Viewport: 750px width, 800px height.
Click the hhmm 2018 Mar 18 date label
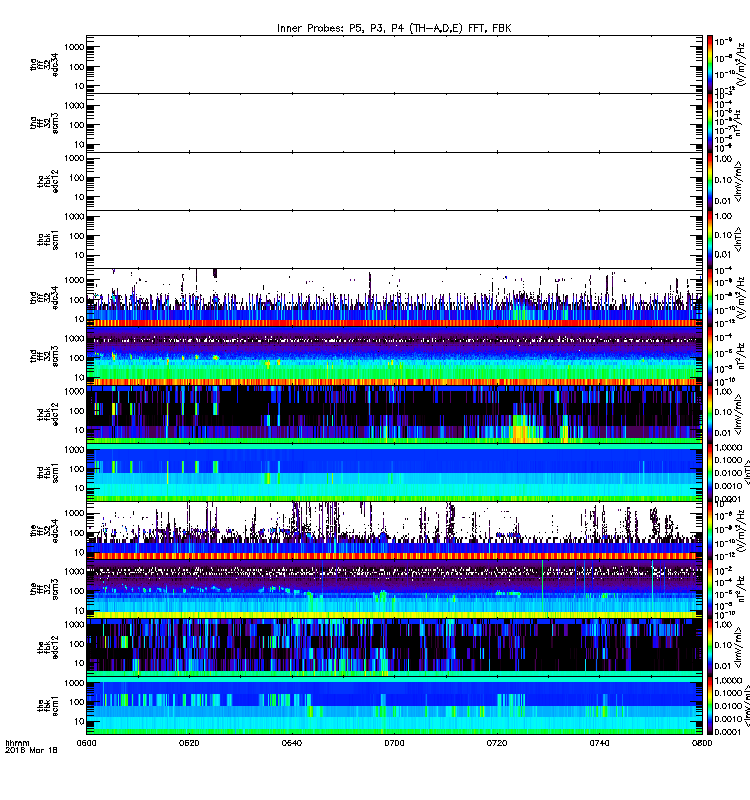31,746
